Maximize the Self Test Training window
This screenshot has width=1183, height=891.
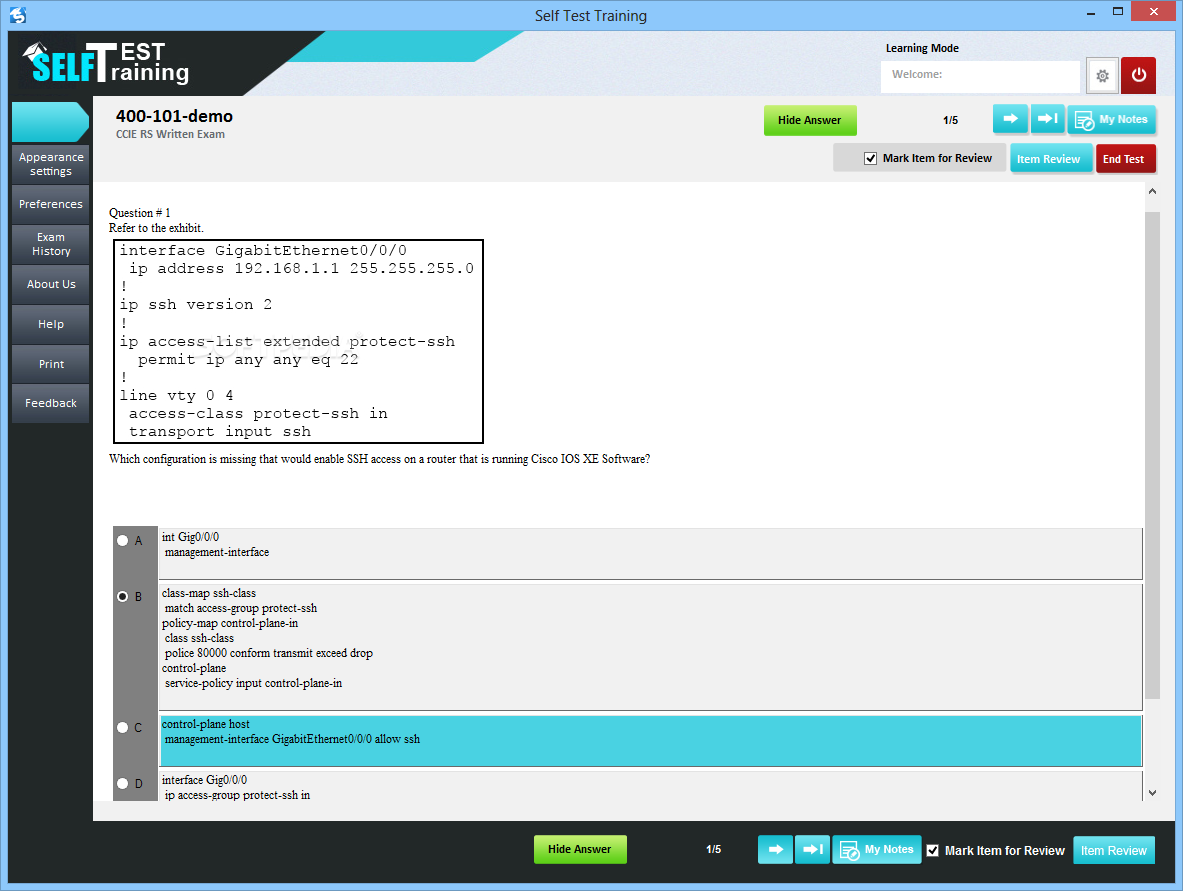click(x=1118, y=11)
